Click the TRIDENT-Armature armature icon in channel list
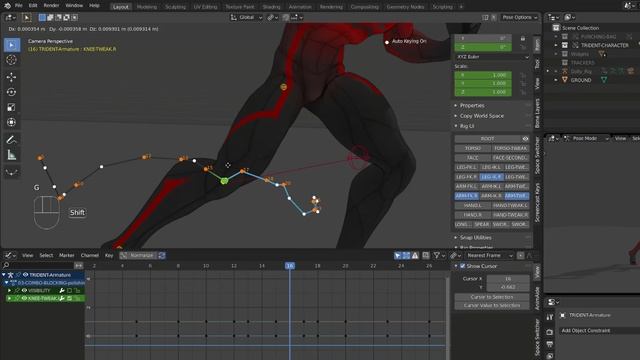 pyautogui.click(x=11, y=275)
